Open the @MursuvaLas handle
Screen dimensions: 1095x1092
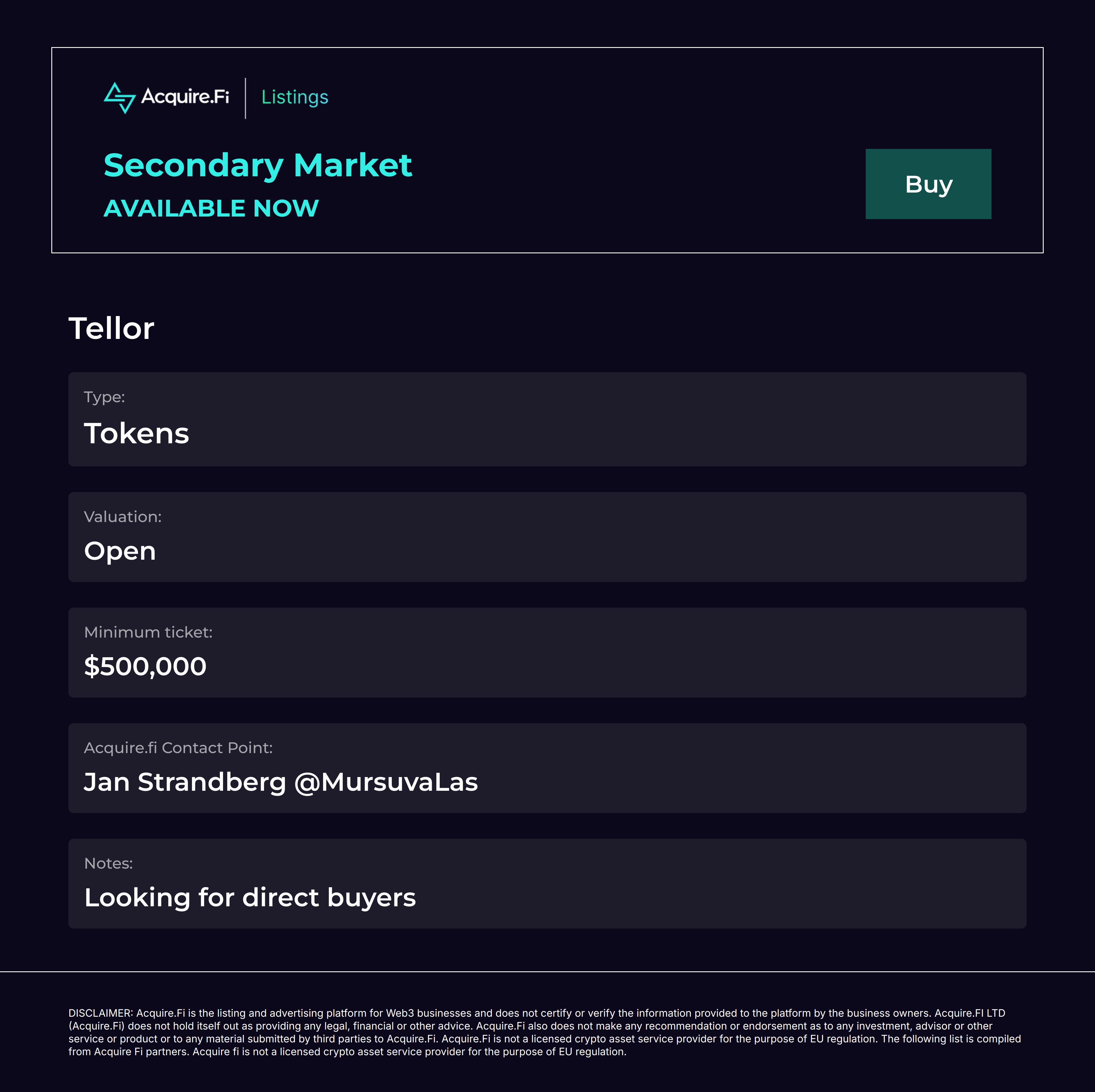[386, 782]
